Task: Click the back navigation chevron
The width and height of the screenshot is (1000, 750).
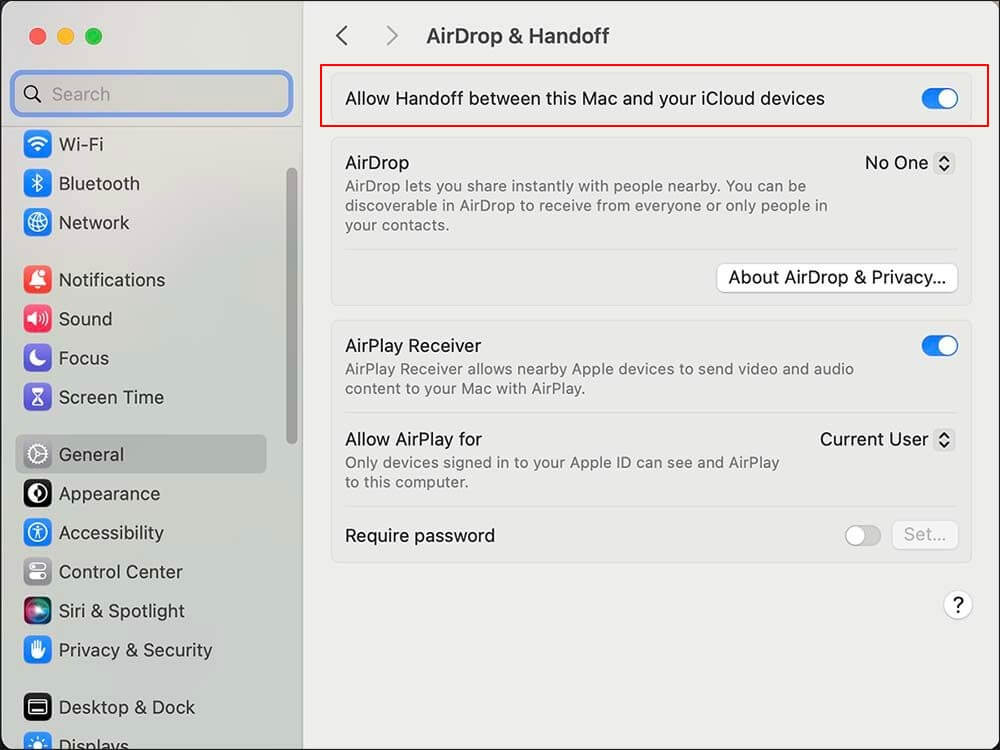Action: click(341, 35)
